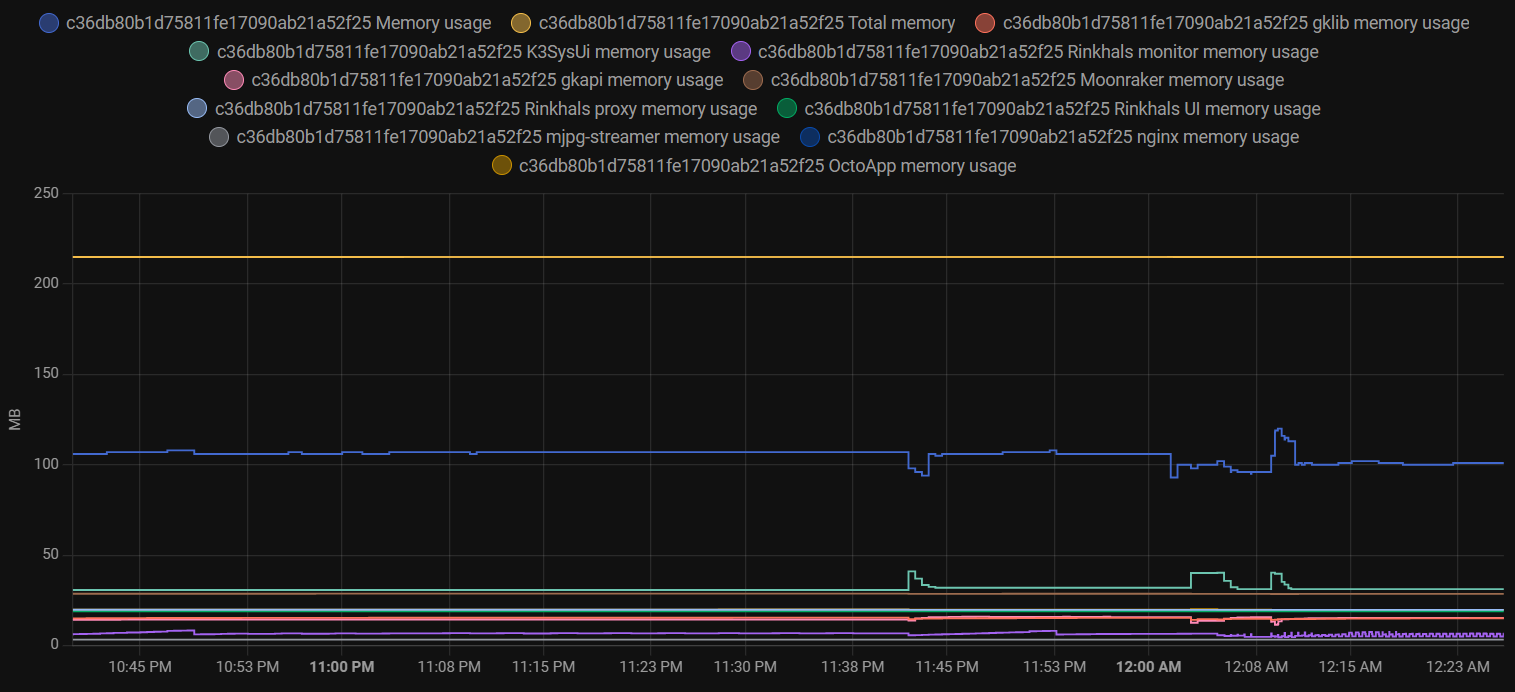Click the brown Moonraker memory legend icon

(752, 80)
